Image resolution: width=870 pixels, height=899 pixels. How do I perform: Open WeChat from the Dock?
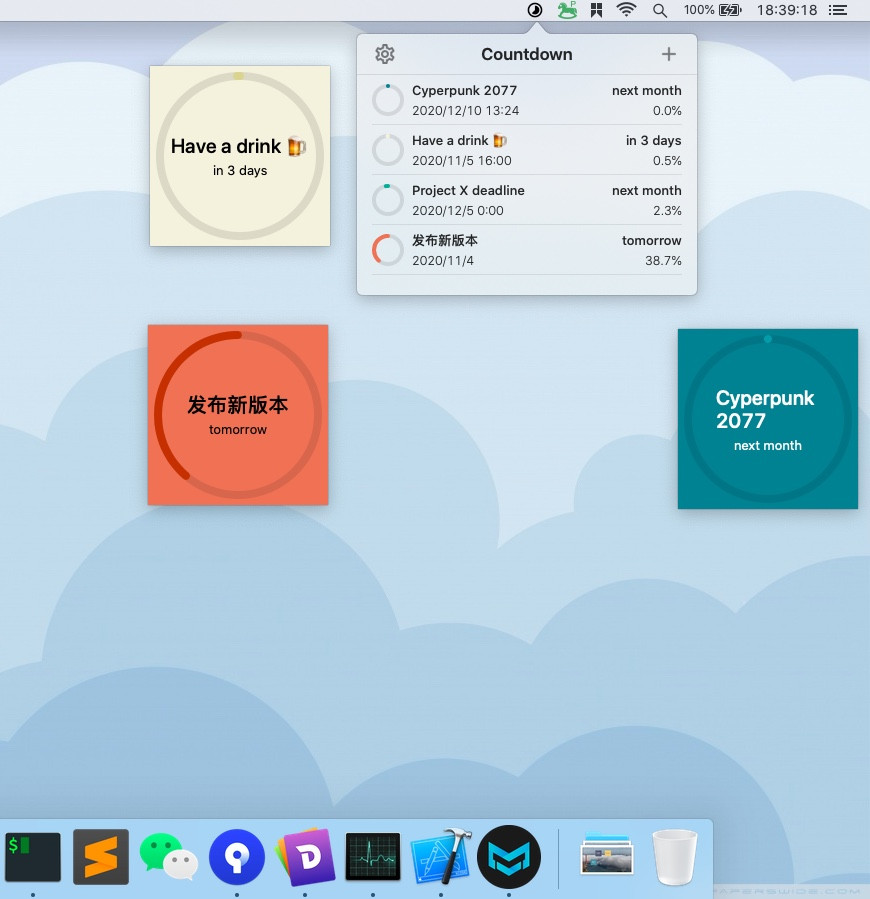[169, 857]
